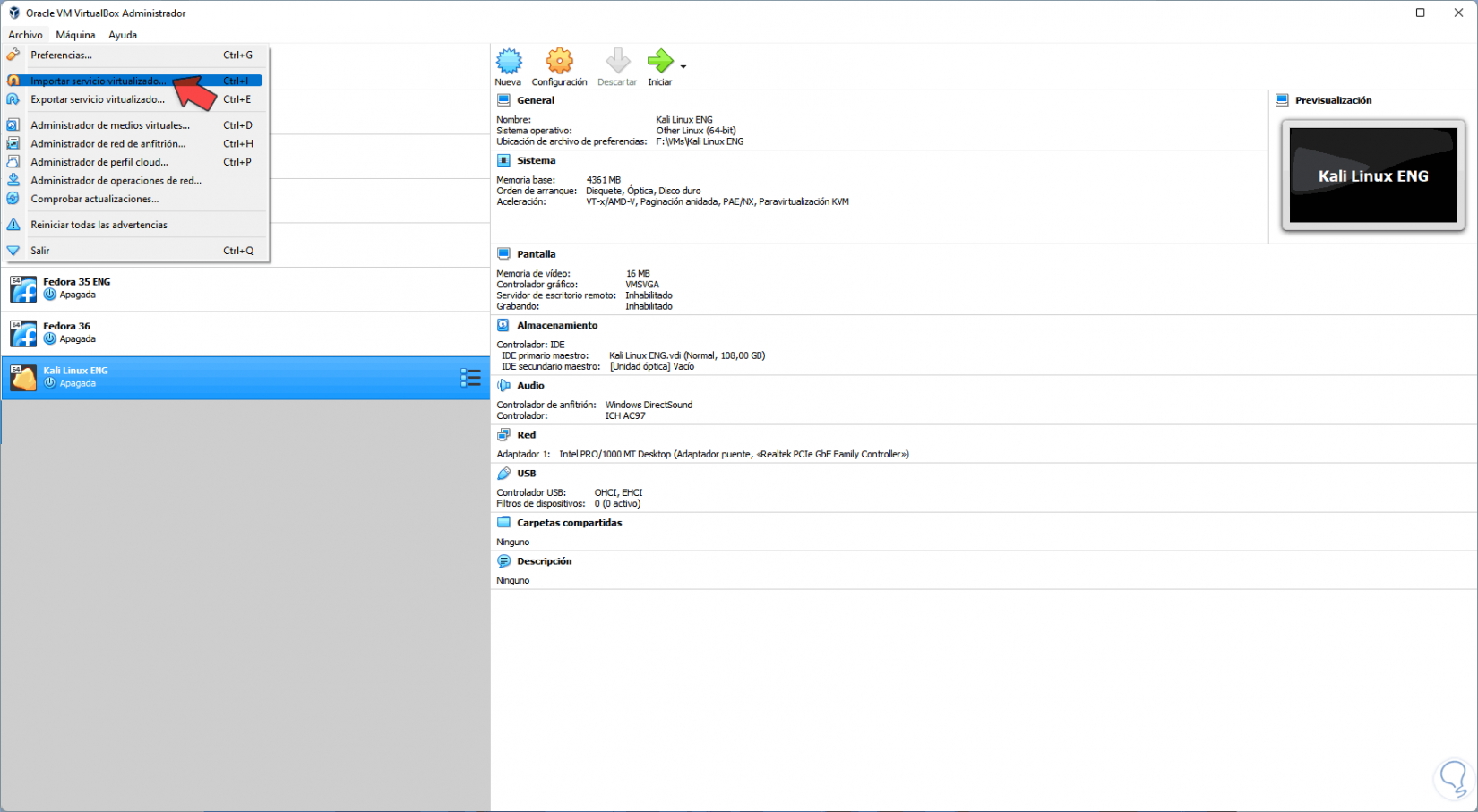
Task: Select Importar servicio virtualizado...
Action: 134,81
